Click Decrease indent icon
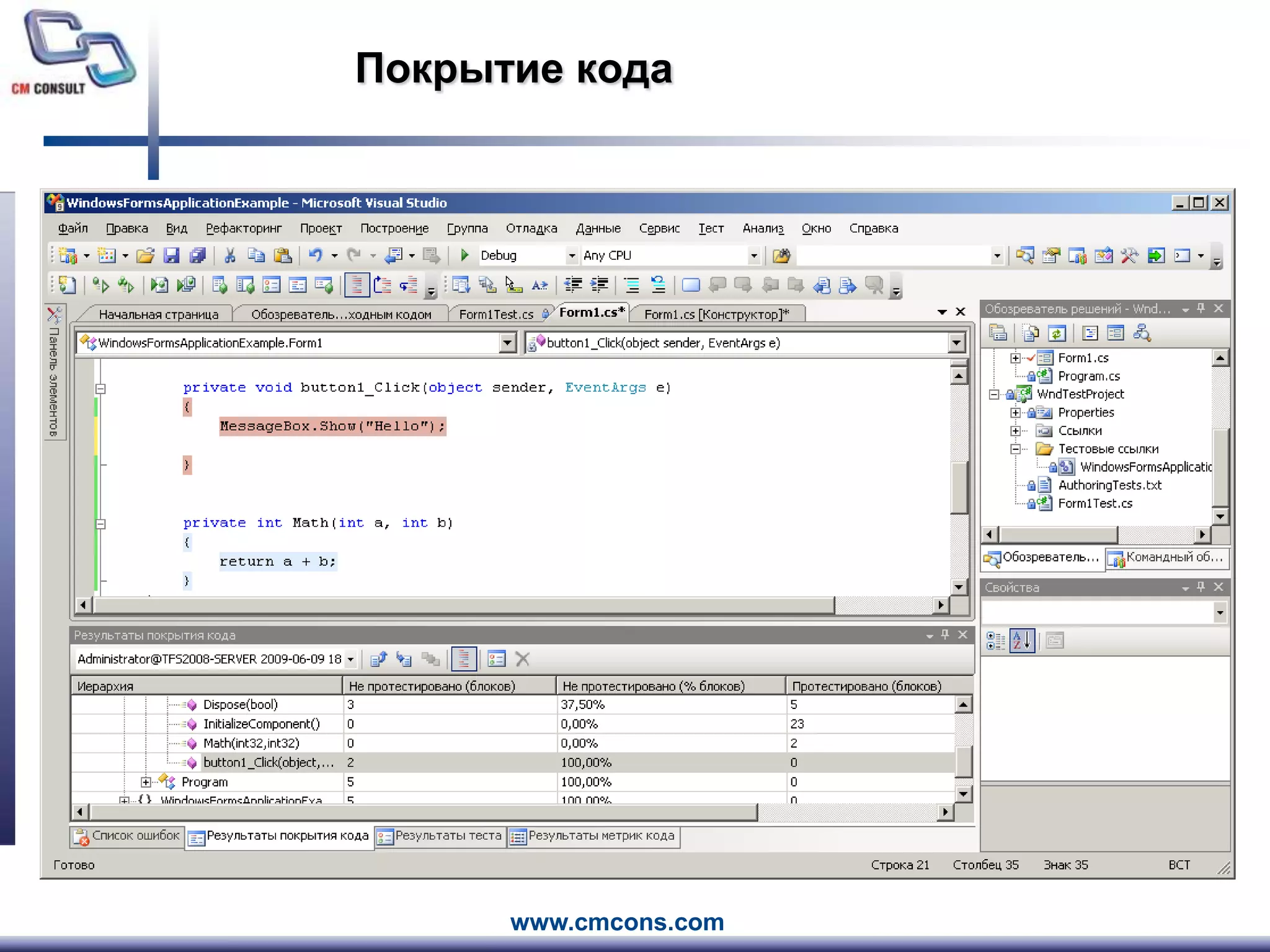This screenshot has height=952, width=1270. coord(573,285)
